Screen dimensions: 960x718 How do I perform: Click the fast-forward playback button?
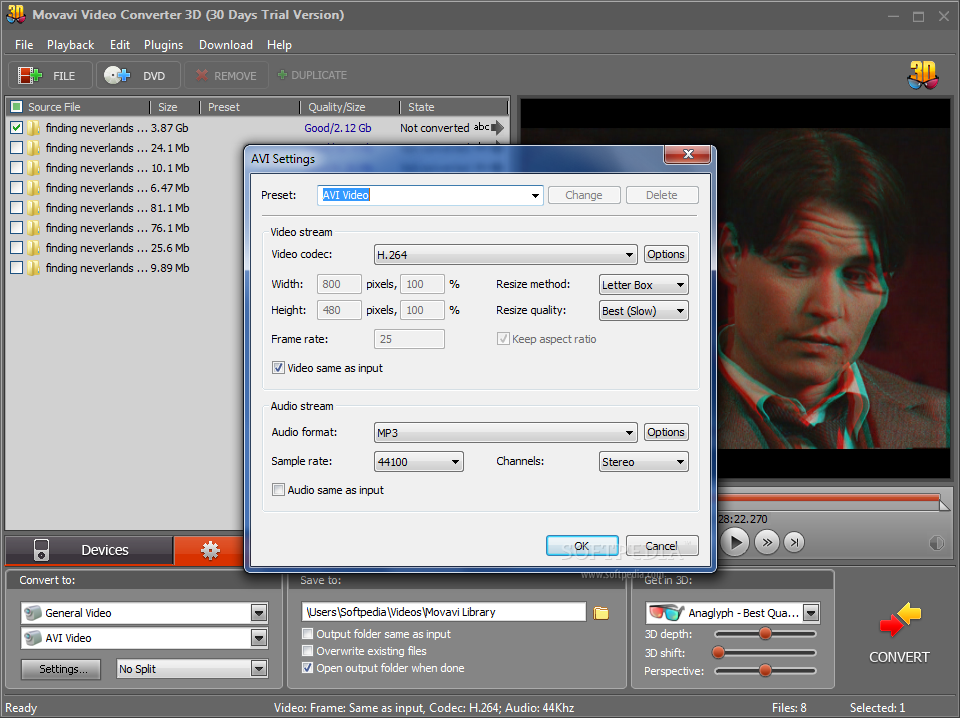[x=767, y=542]
